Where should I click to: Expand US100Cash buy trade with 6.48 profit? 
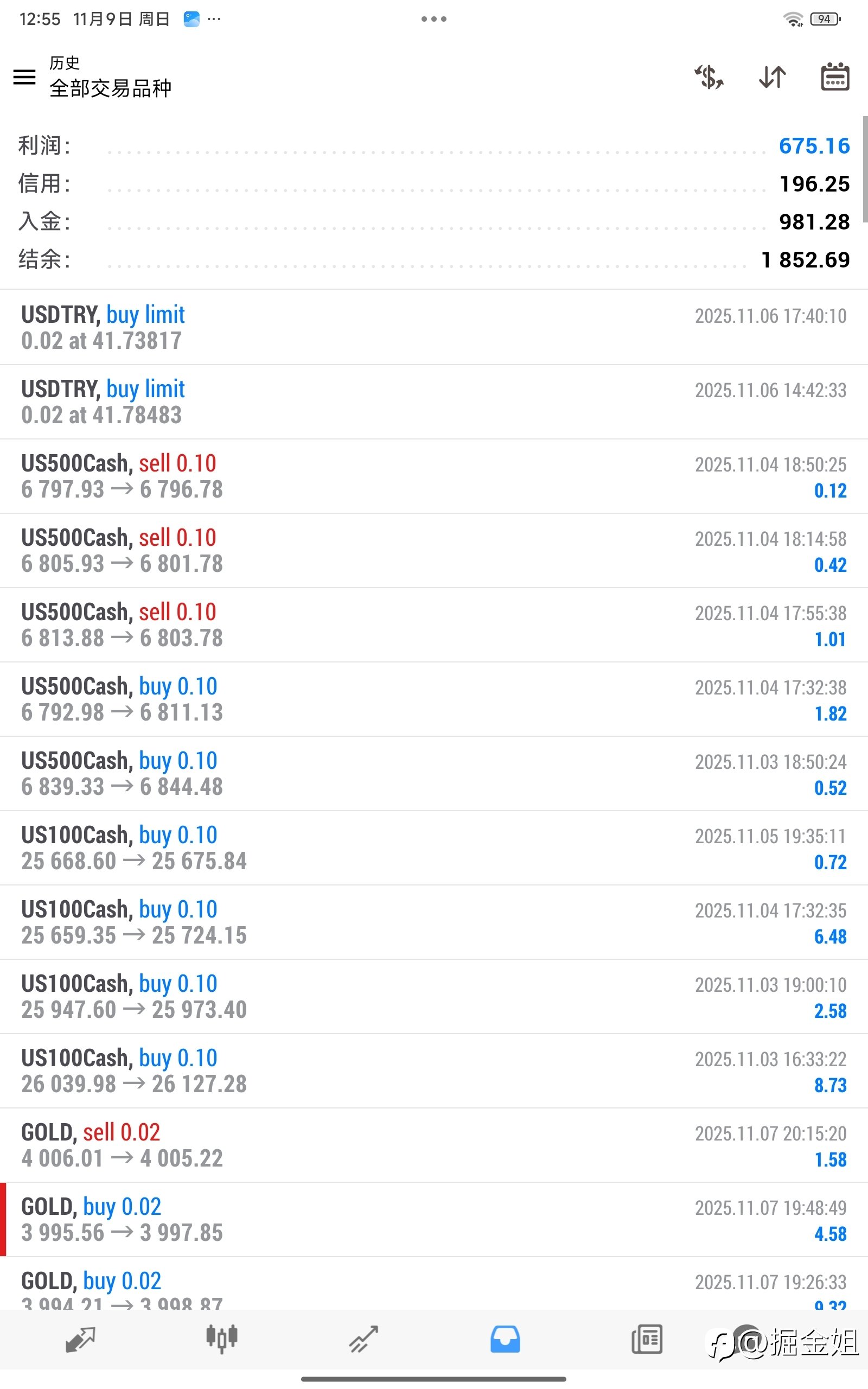tap(434, 922)
